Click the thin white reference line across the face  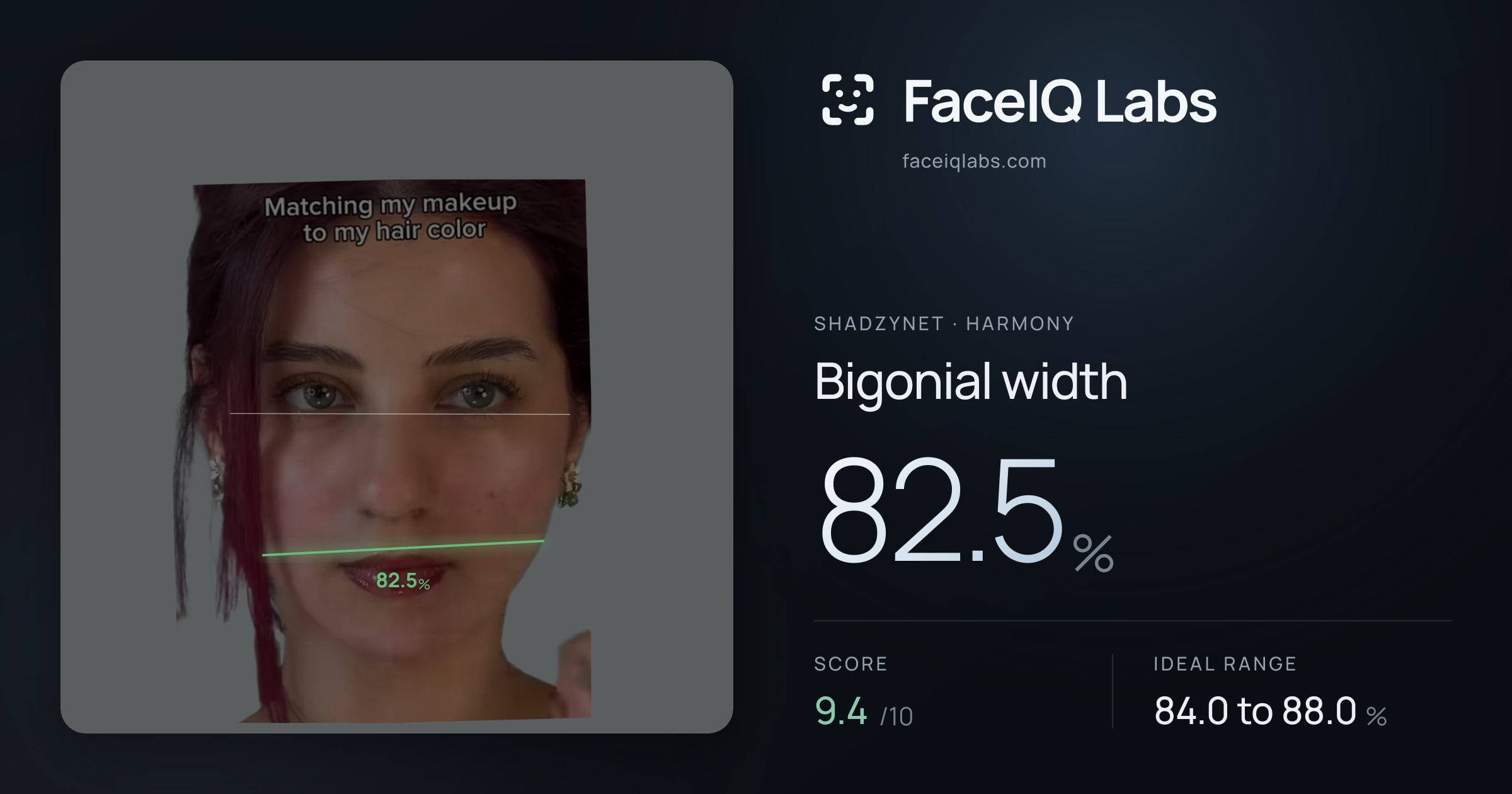tap(400, 414)
